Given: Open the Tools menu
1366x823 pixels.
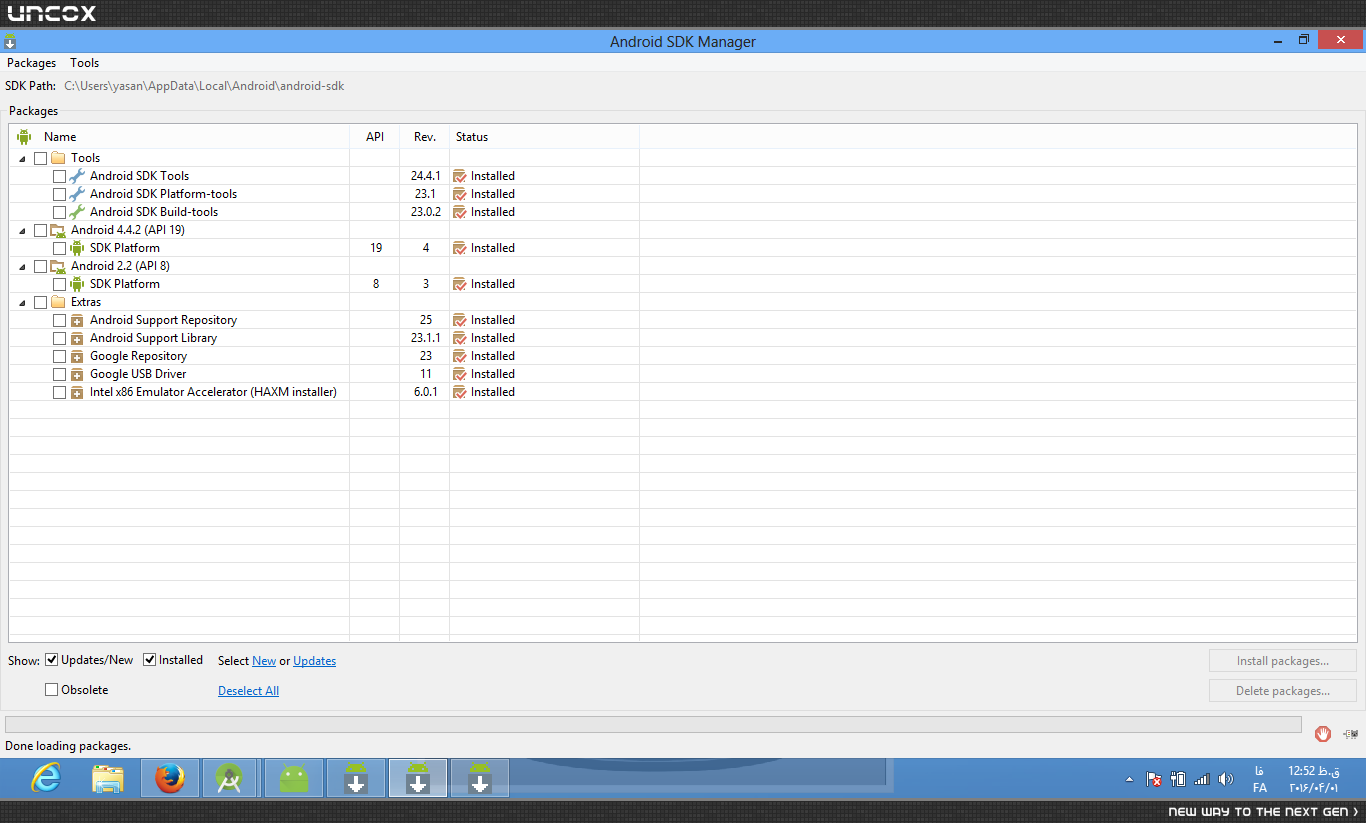Looking at the screenshot, I should (85, 63).
